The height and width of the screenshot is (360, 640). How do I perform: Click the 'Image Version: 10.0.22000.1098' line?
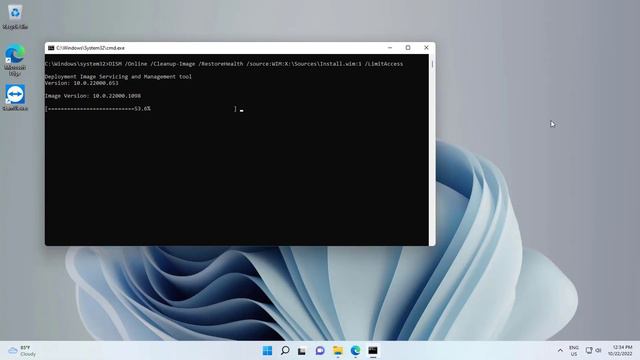(x=93, y=96)
